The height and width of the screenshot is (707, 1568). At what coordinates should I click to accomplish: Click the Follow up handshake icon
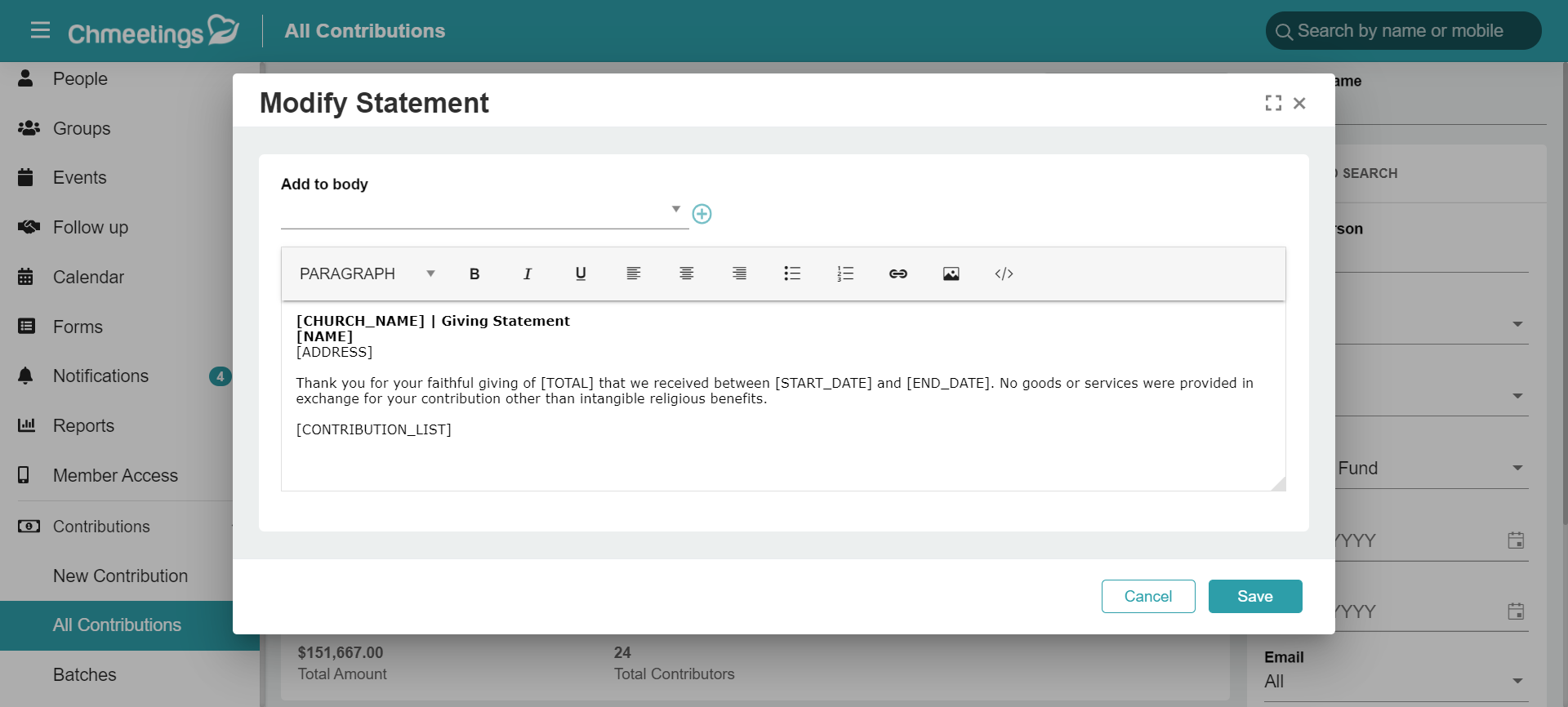pos(29,227)
